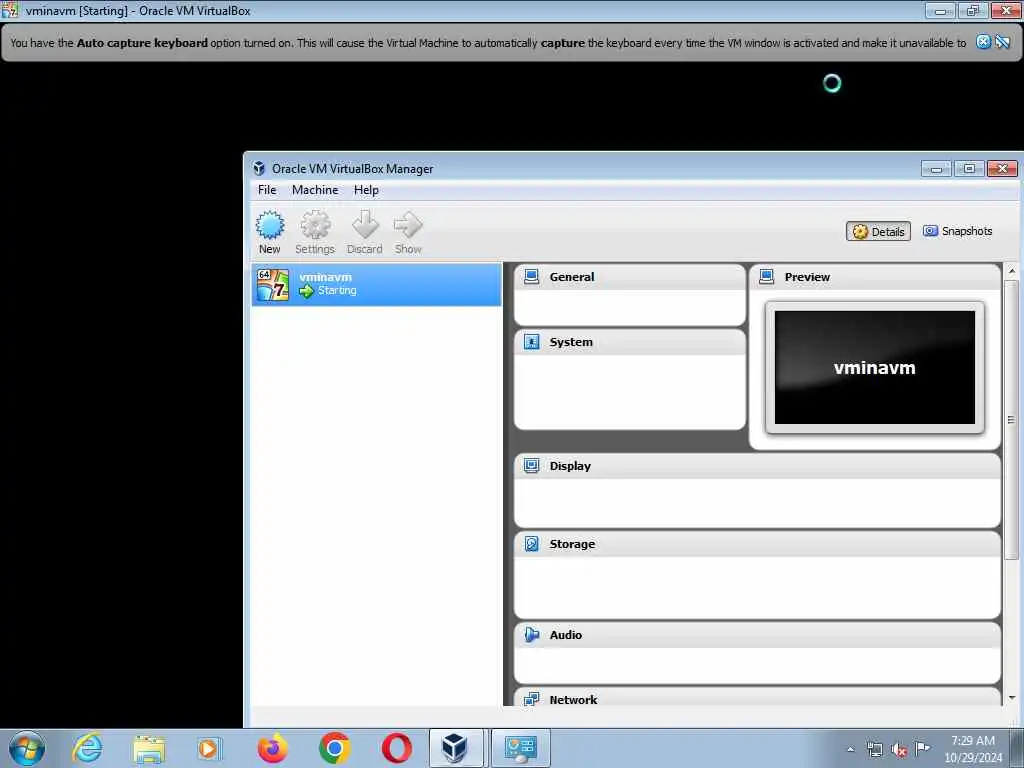The width and height of the screenshot is (1024, 768).
Task: Open Settings from the VirtualBox toolbar
Action: 315,232
